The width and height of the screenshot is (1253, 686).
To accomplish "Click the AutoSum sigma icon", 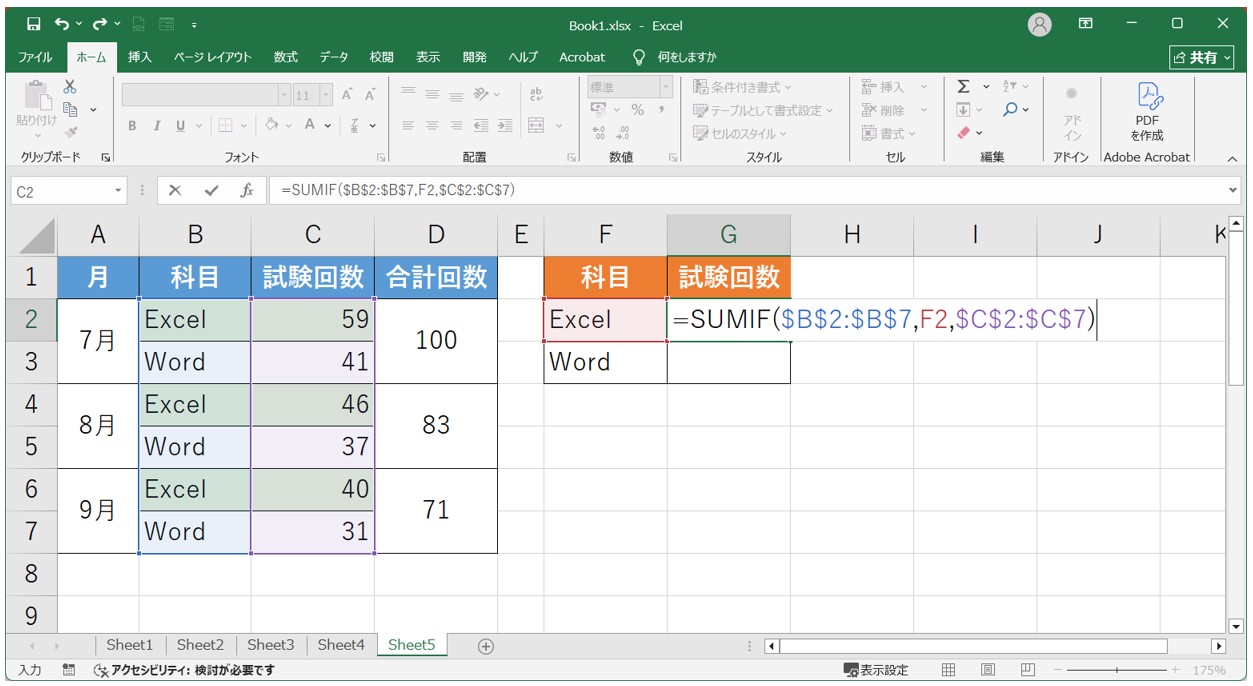I will click(x=963, y=87).
